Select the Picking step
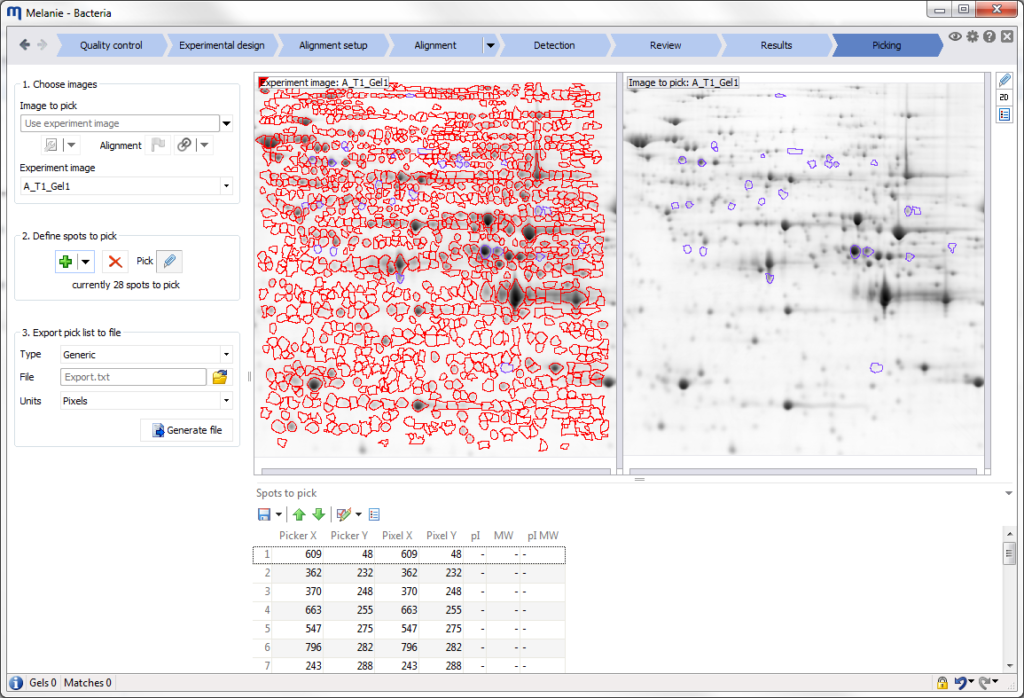The height and width of the screenshot is (698, 1024). click(886, 45)
